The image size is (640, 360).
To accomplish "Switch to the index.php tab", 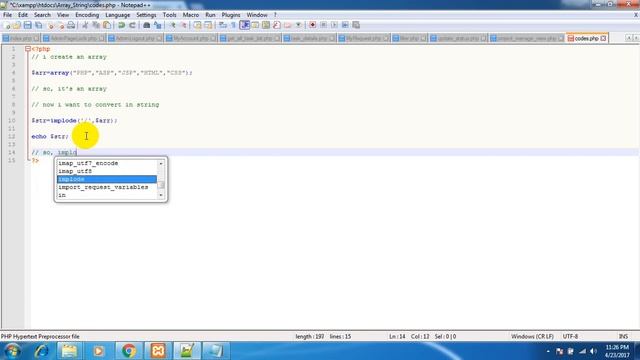I will [21, 38].
